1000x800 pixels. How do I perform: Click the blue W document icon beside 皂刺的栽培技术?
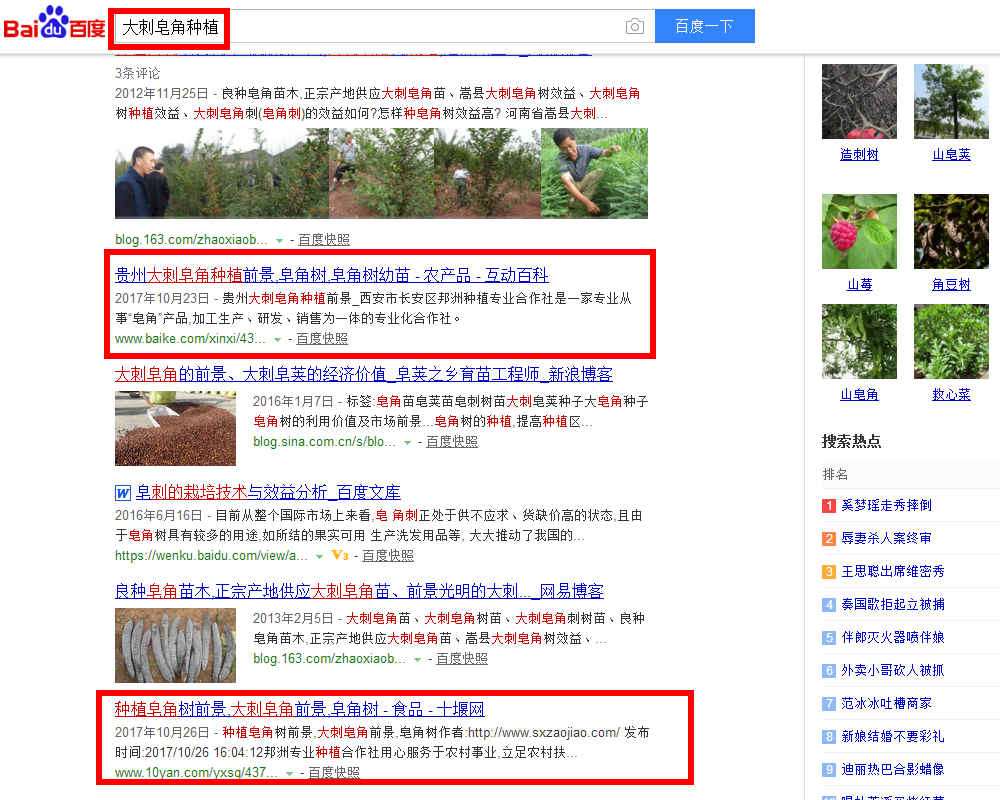[123, 493]
